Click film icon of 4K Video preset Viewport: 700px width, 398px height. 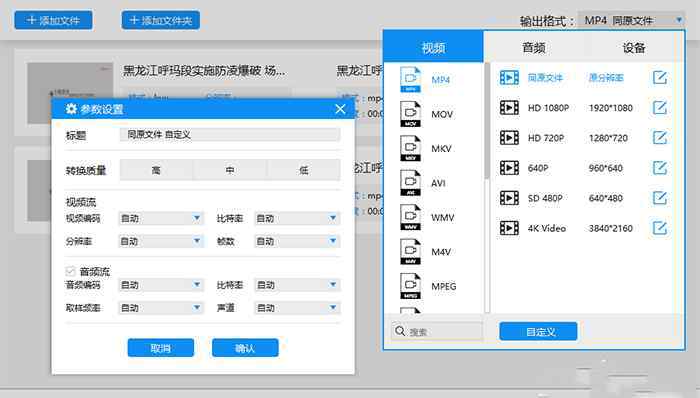509,228
